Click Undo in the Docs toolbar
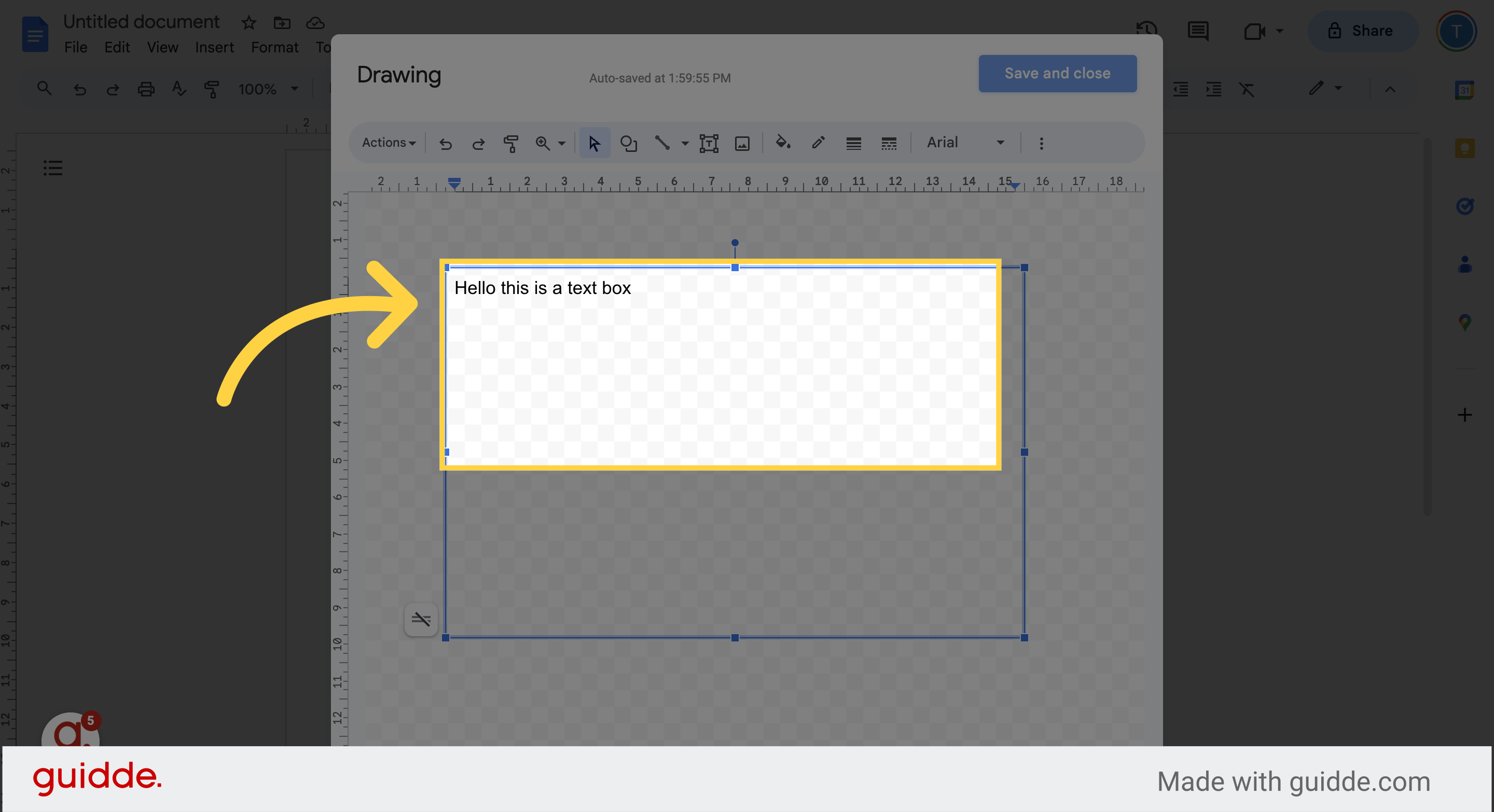The height and width of the screenshot is (812, 1494). [x=79, y=89]
